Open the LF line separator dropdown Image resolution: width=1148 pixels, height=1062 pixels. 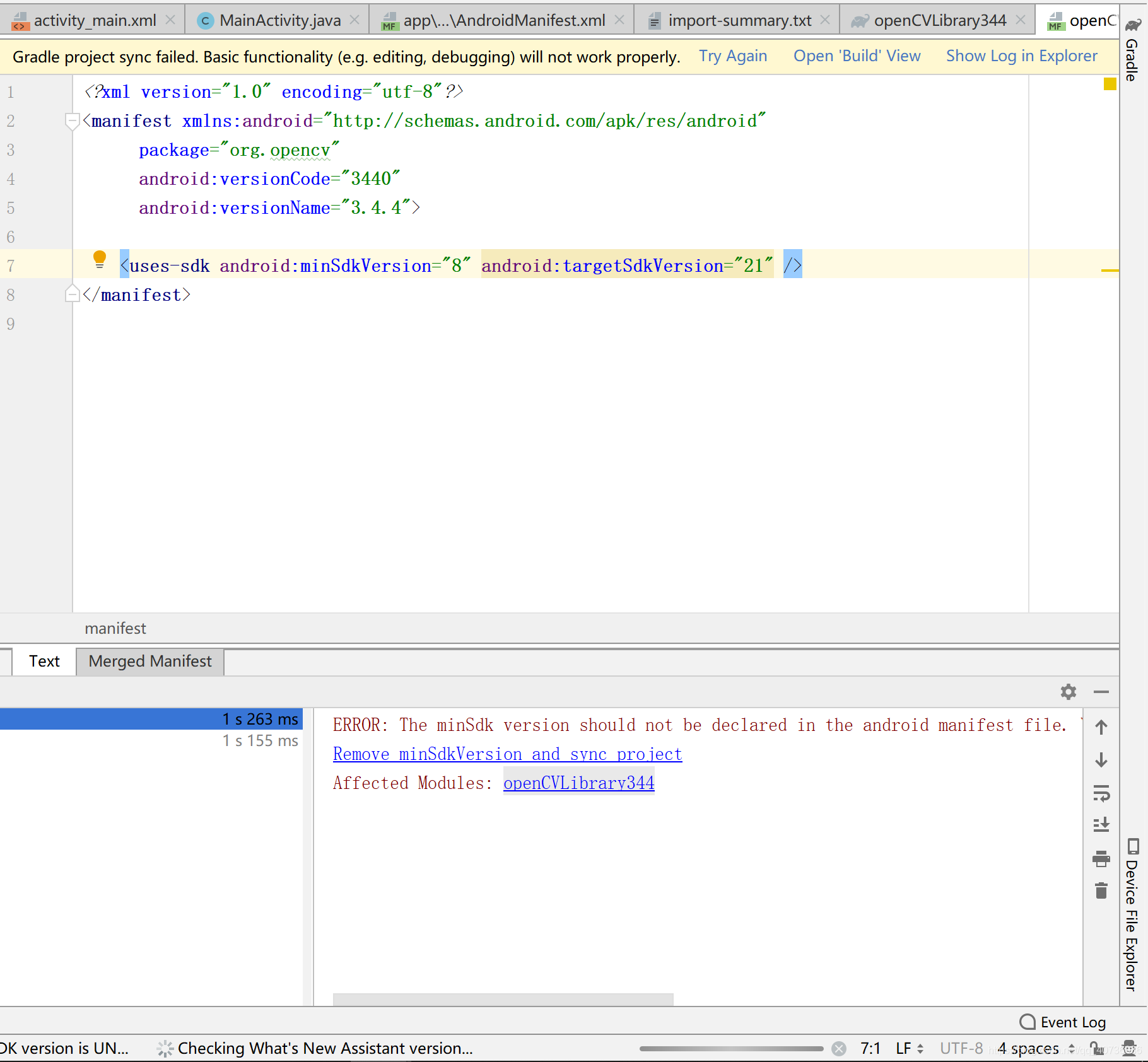[910, 1048]
